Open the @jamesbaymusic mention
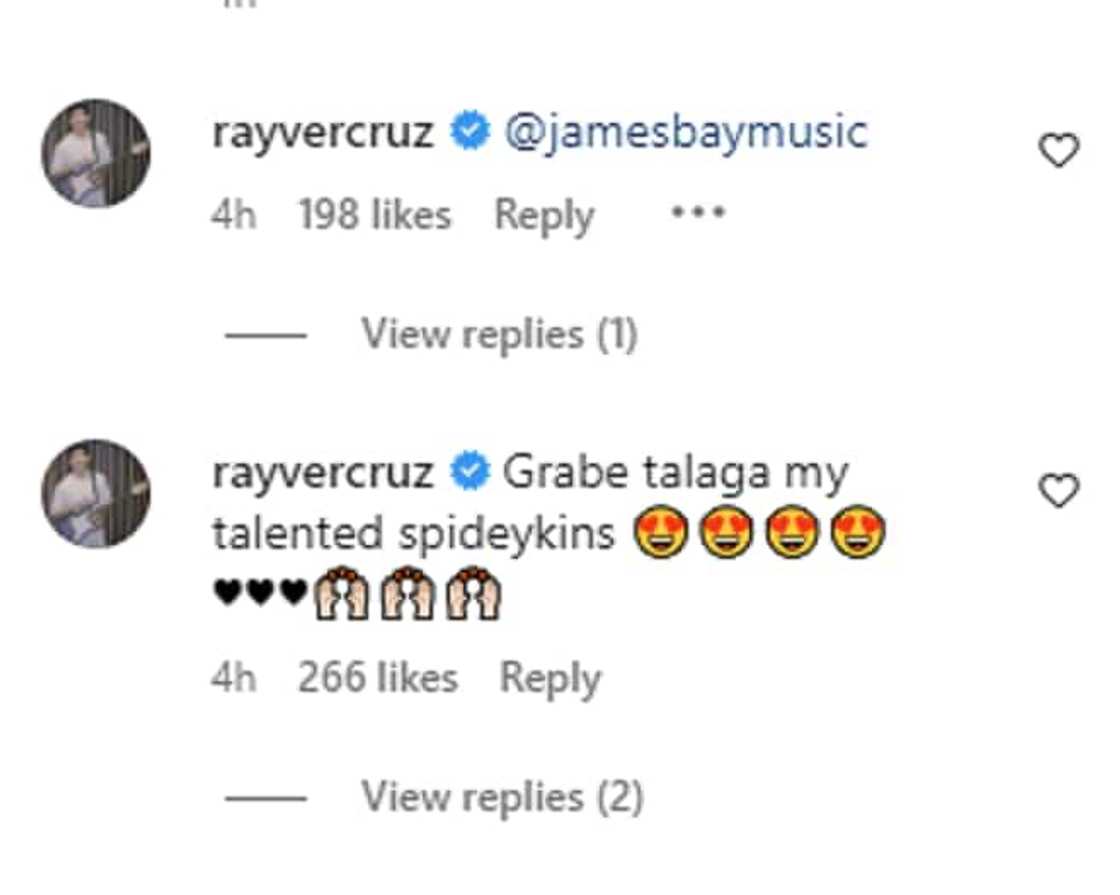 [686, 133]
